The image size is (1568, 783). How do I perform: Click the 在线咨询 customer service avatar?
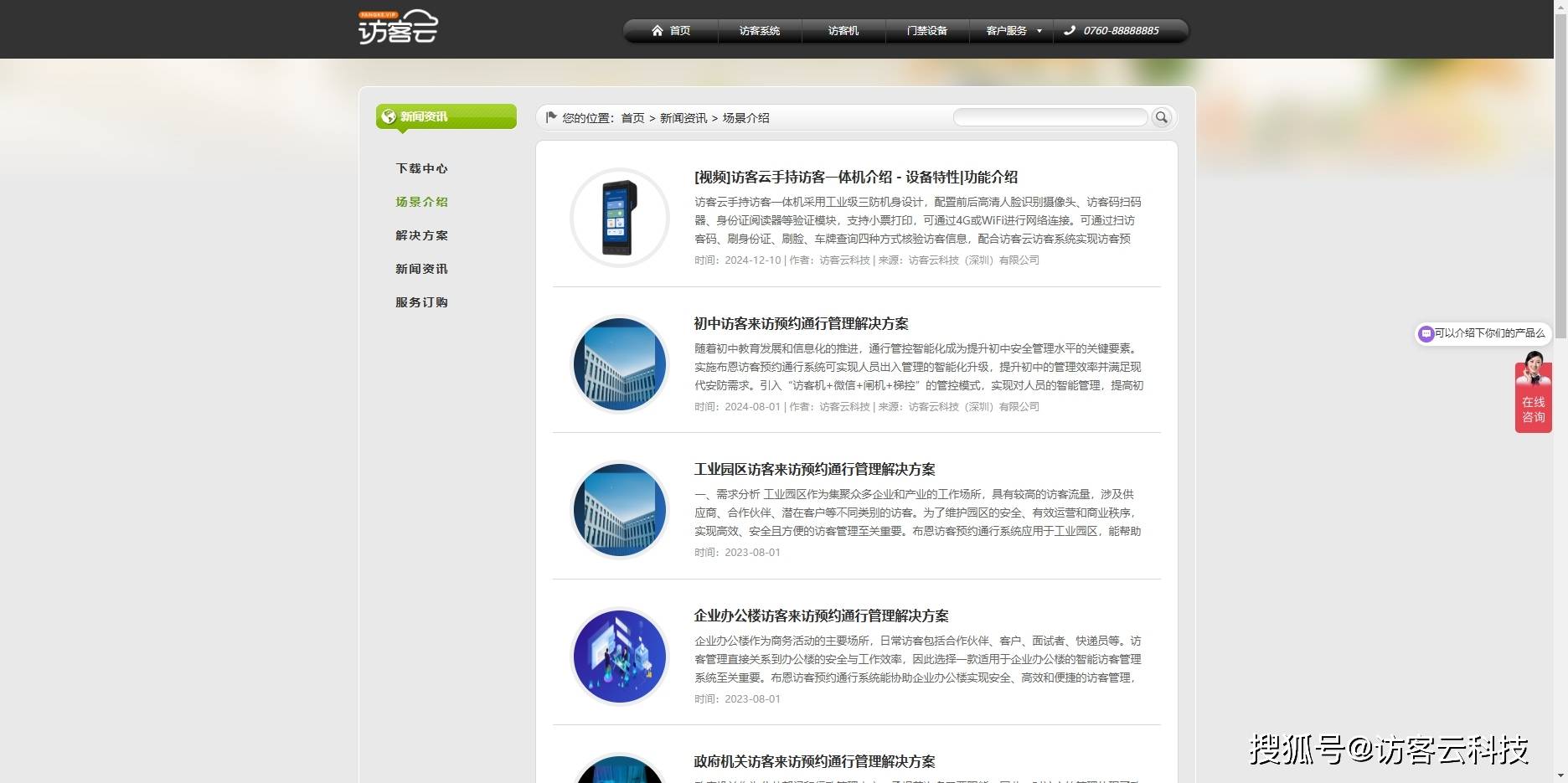[1533, 369]
